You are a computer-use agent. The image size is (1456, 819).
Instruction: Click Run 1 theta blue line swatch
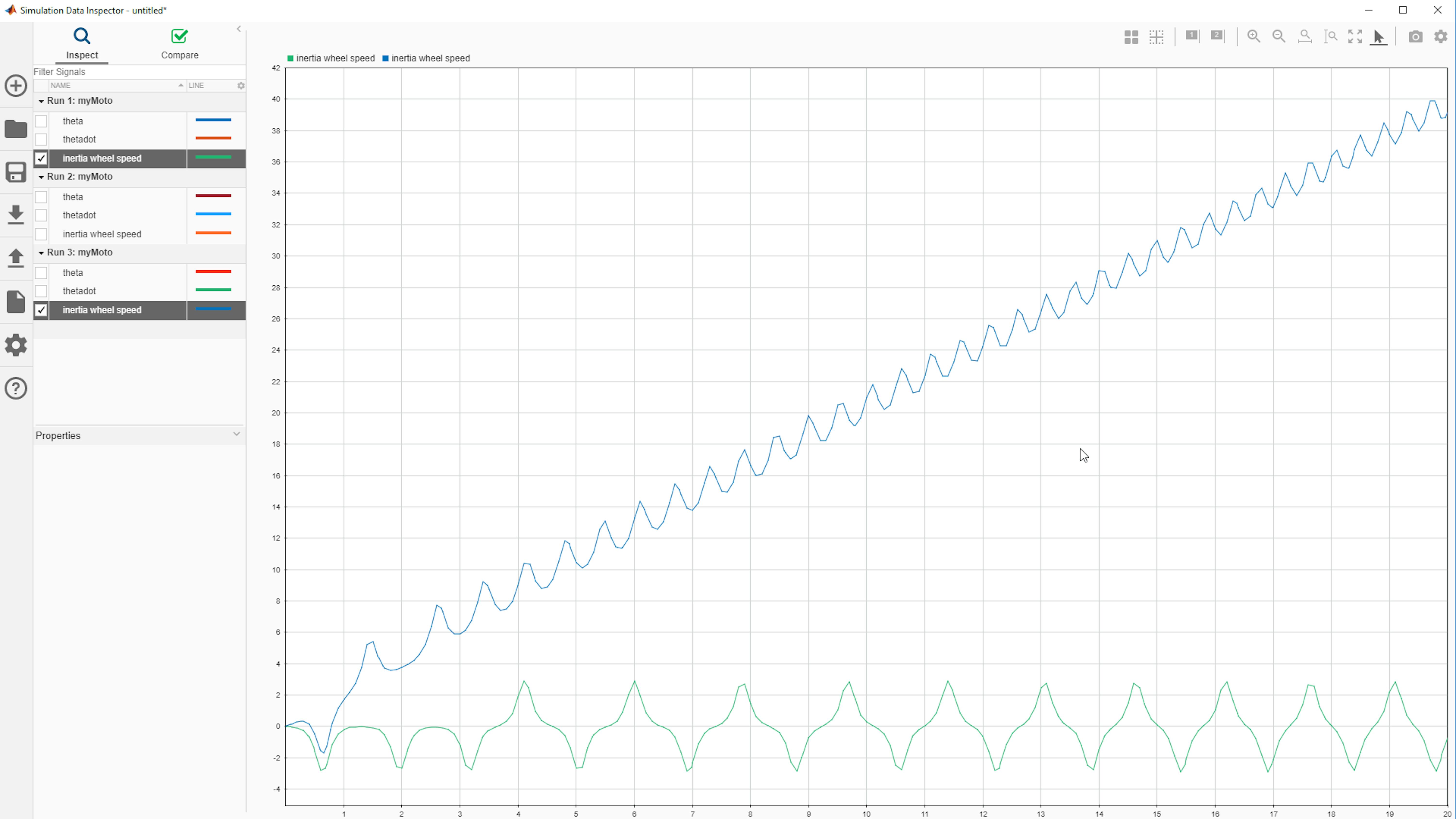213,120
